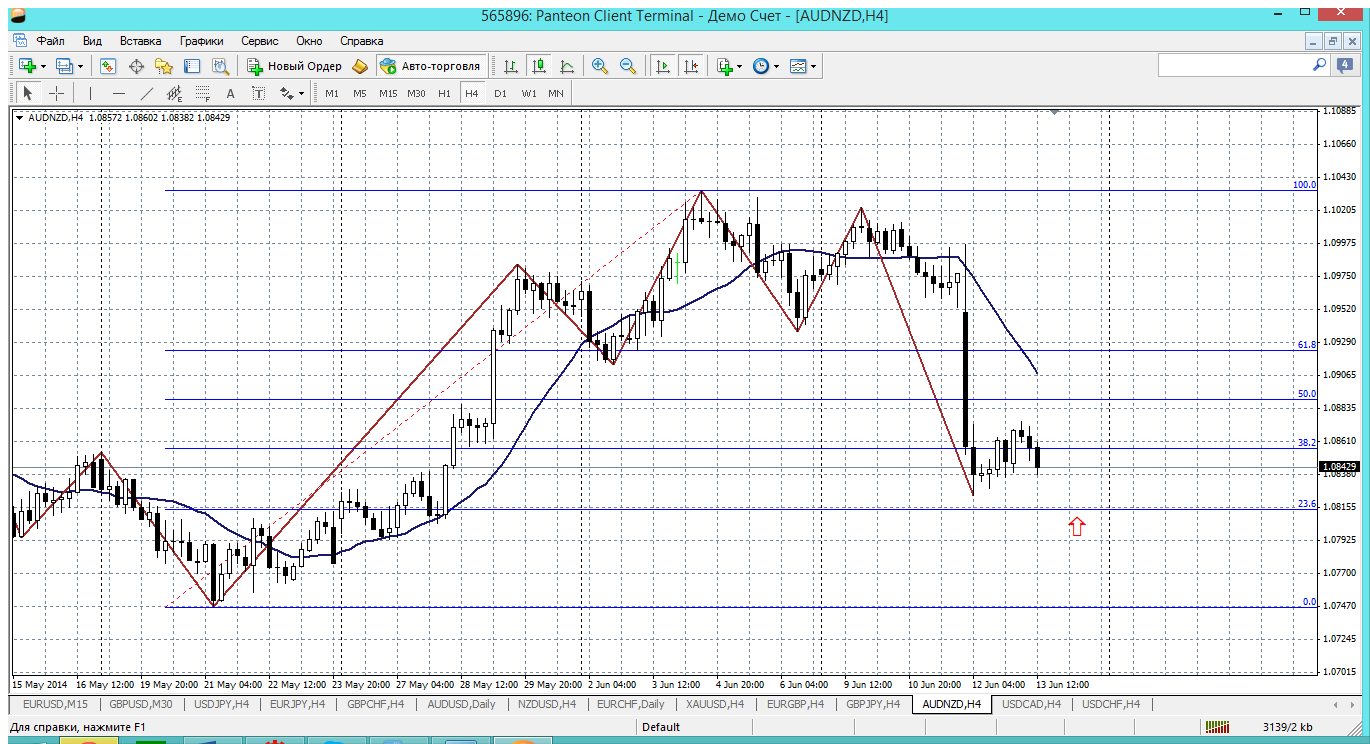Click the Новый Ордер button
The height and width of the screenshot is (744, 1370).
pyautogui.click(x=295, y=66)
